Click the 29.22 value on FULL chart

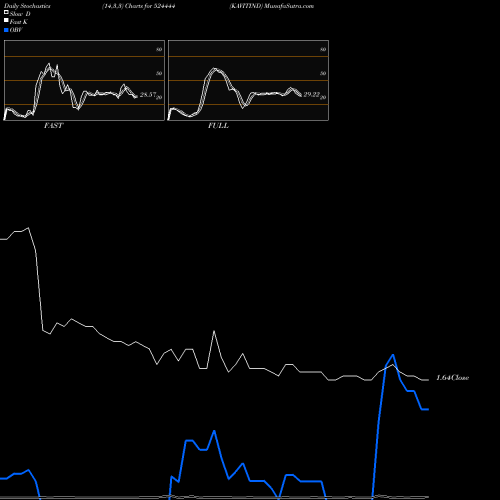click(x=312, y=95)
